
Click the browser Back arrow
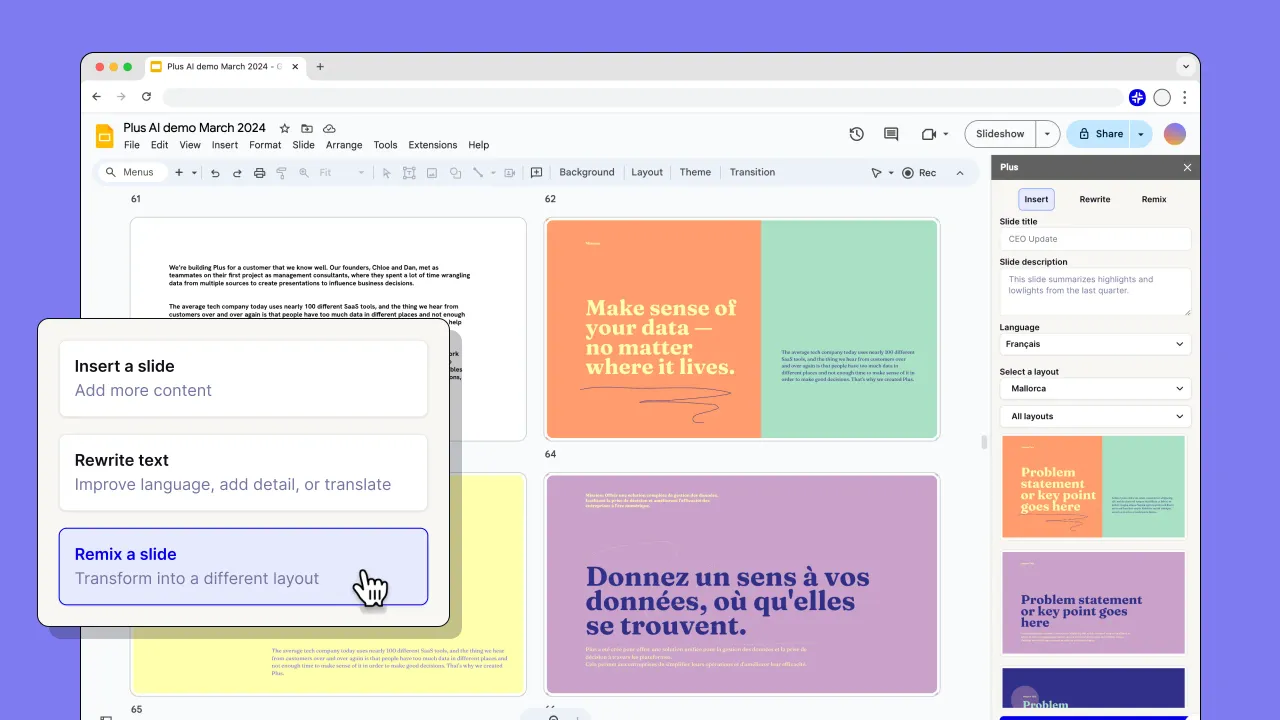click(x=97, y=97)
